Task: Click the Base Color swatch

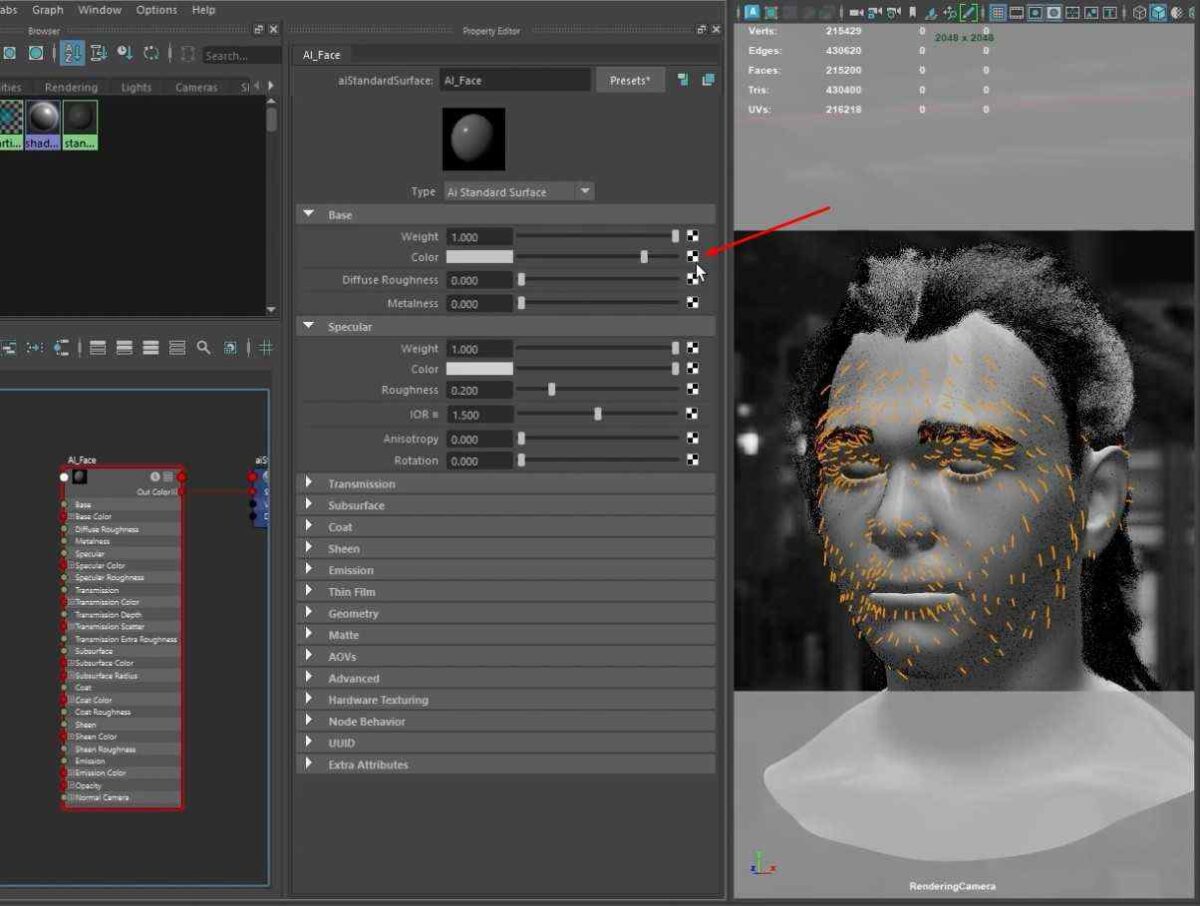Action: coord(478,257)
